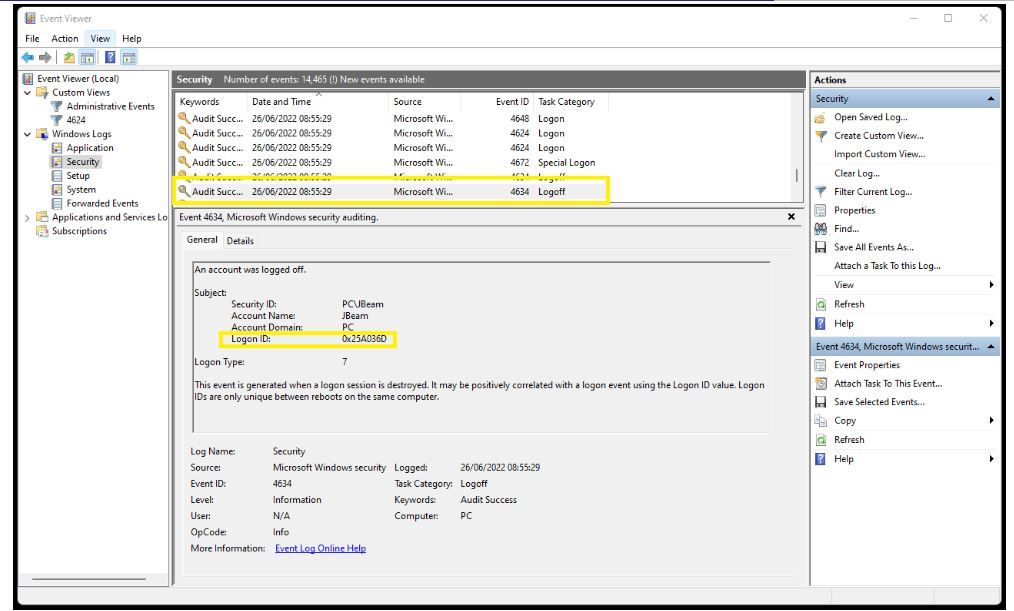Collapse the Windows Logs tree node

27,134
